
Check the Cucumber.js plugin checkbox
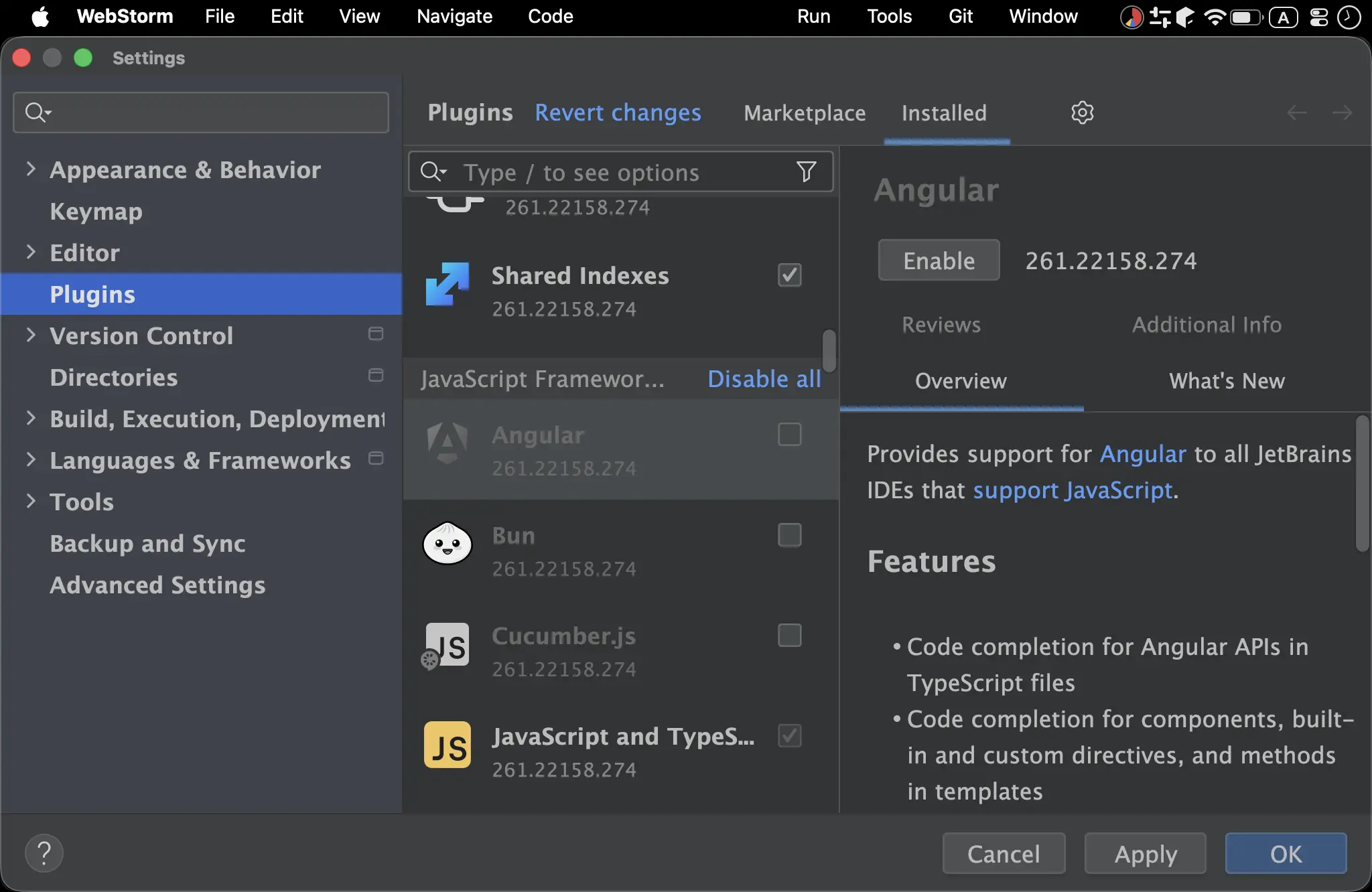tap(790, 635)
